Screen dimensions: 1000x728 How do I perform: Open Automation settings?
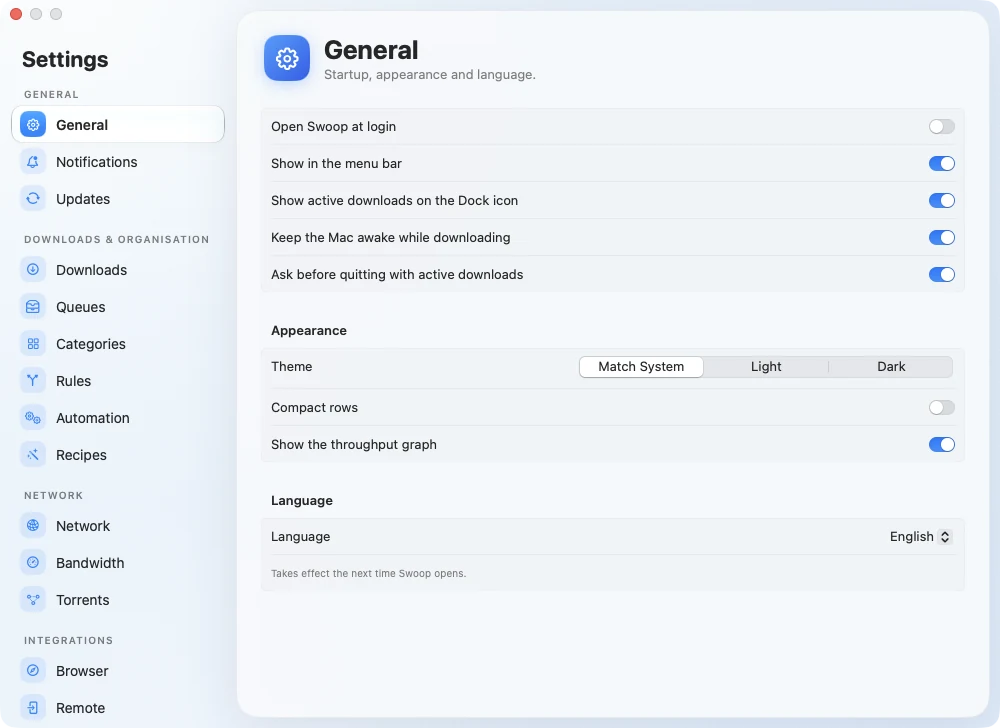point(118,418)
